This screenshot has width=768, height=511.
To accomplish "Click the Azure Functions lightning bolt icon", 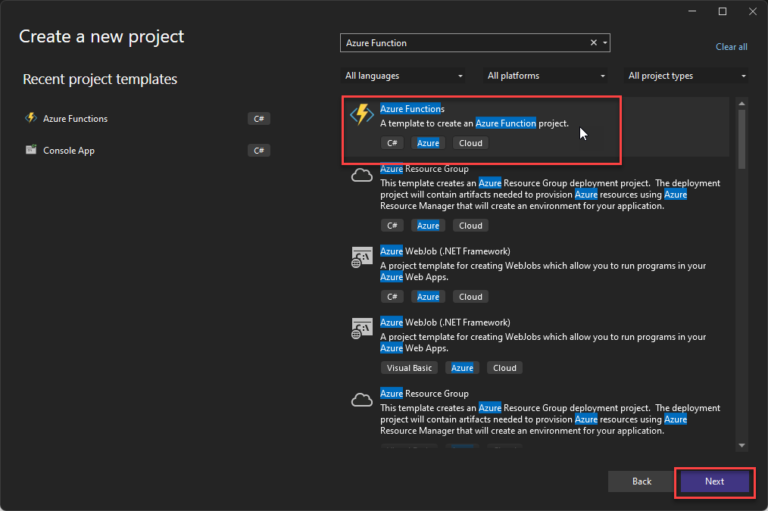I will [x=361, y=115].
